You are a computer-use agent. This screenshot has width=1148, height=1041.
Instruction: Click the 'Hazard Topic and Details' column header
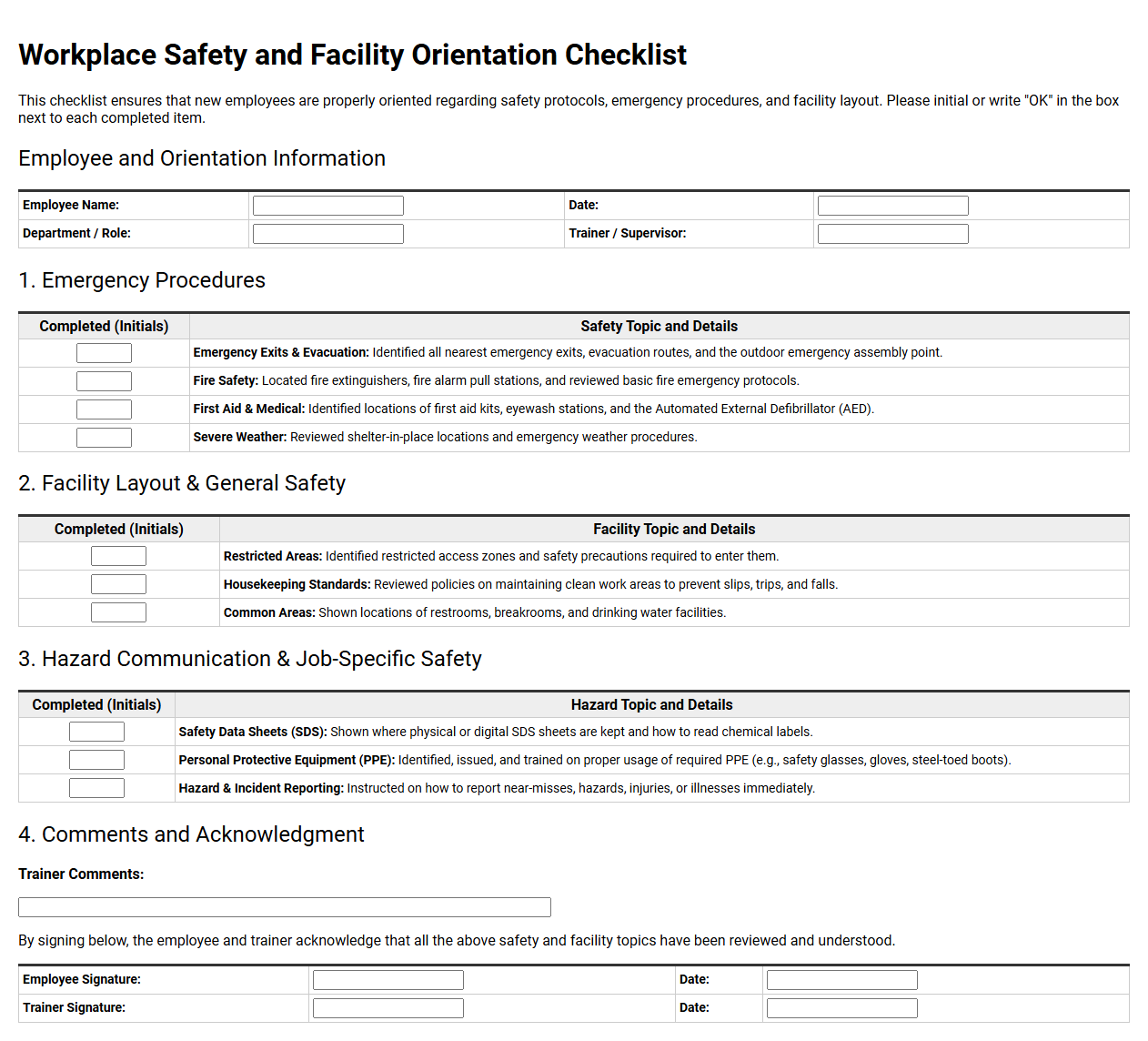(x=651, y=705)
